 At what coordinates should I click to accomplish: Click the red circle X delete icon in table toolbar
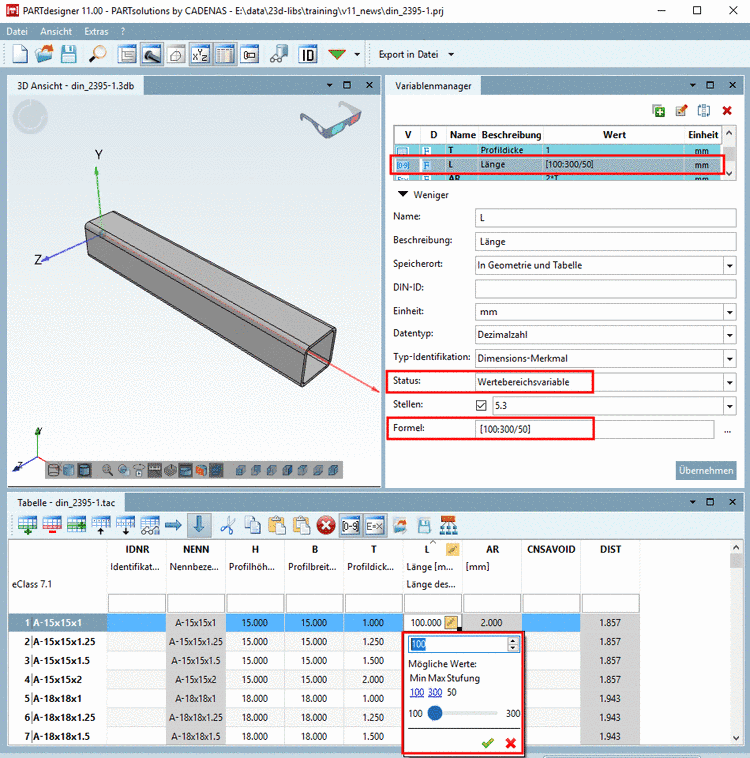pos(326,525)
